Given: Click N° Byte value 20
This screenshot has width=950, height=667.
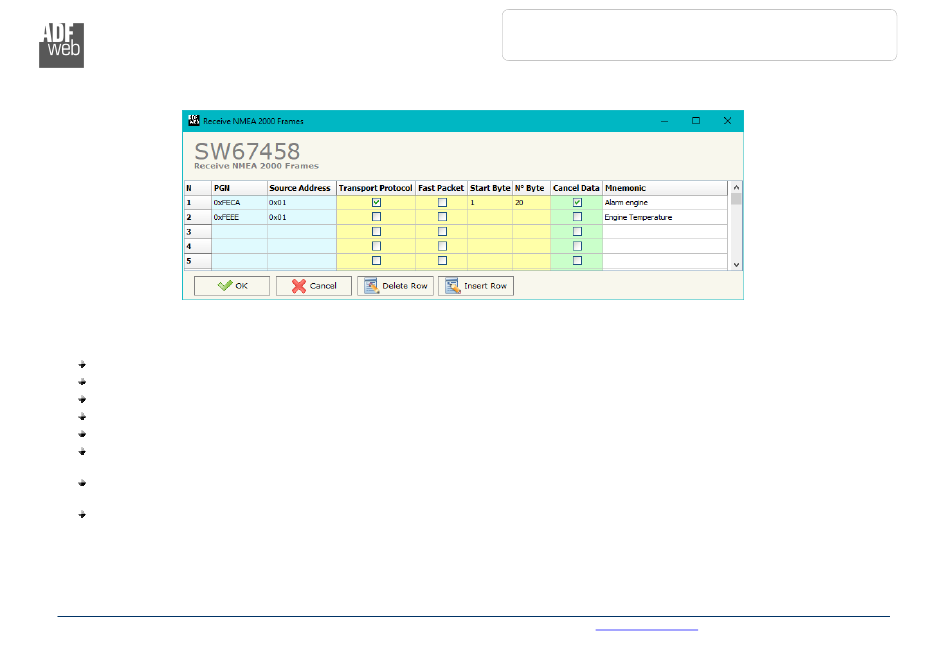Looking at the screenshot, I should (x=531, y=202).
